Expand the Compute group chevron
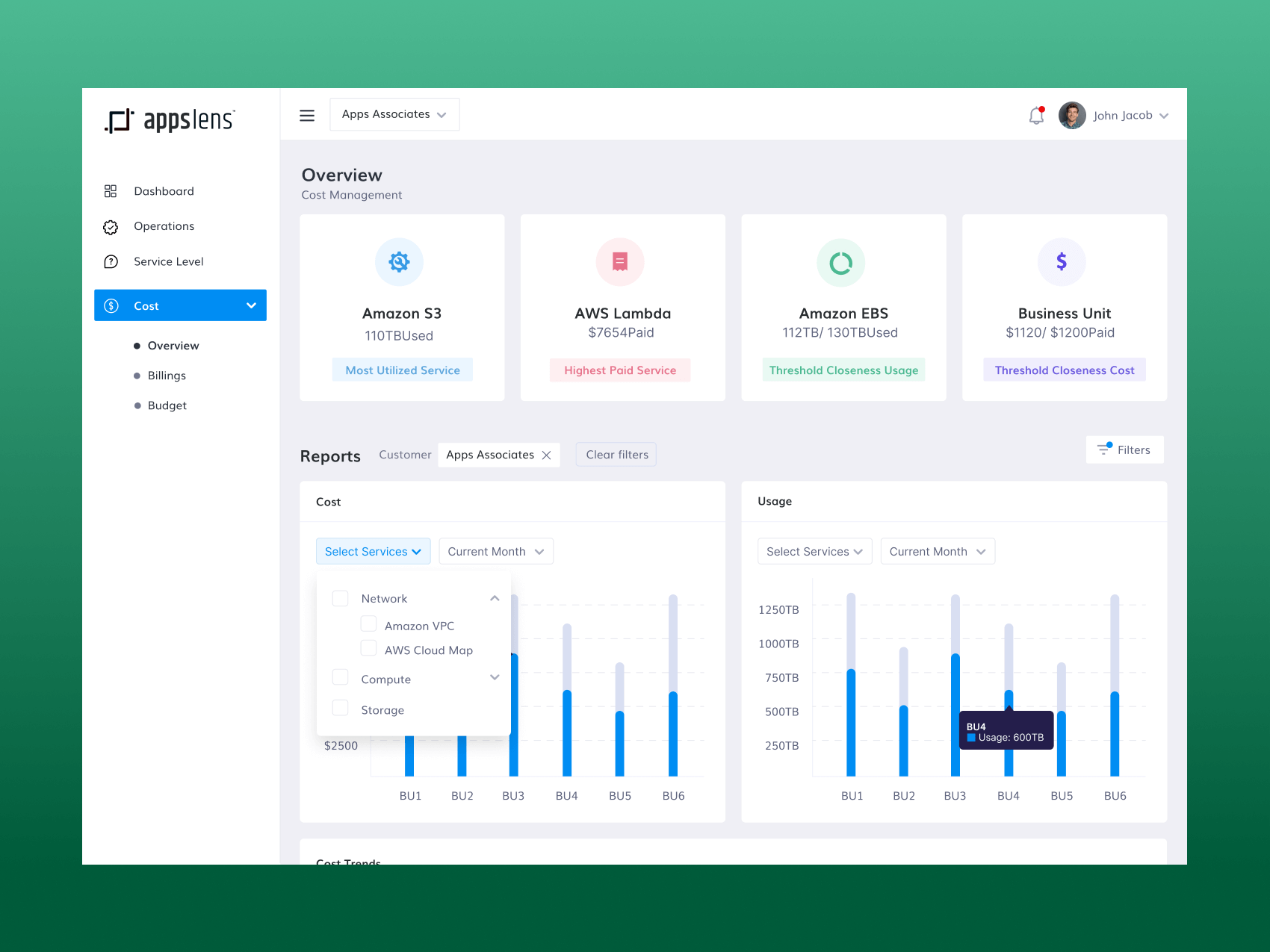The image size is (1270, 952). (x=495, y=677)
